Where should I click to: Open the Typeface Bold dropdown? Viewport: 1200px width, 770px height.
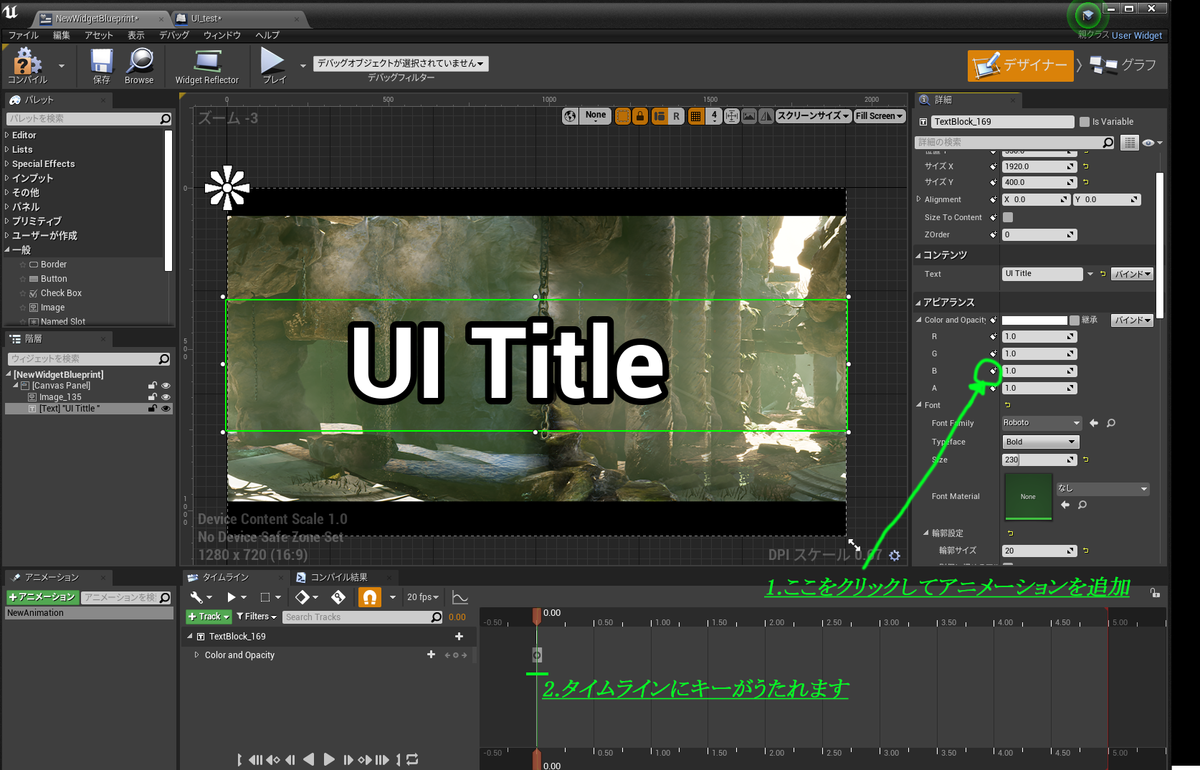tap(1040, 441)
